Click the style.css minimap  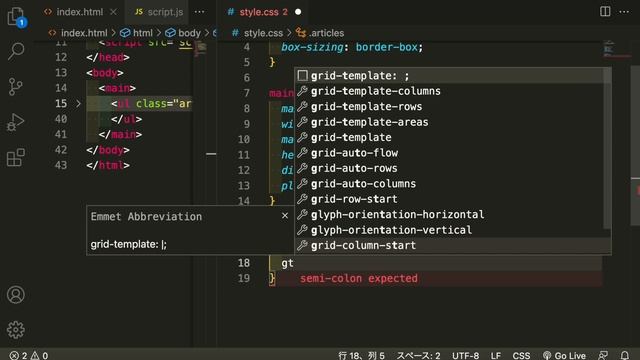click(x=617, y=49)
